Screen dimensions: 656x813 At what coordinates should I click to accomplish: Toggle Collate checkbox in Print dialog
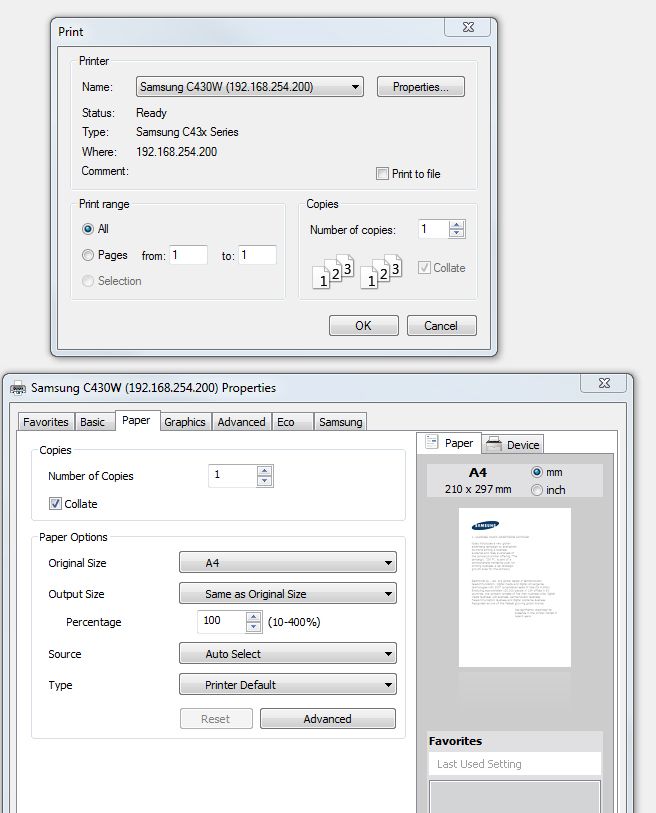click(424, 268)
